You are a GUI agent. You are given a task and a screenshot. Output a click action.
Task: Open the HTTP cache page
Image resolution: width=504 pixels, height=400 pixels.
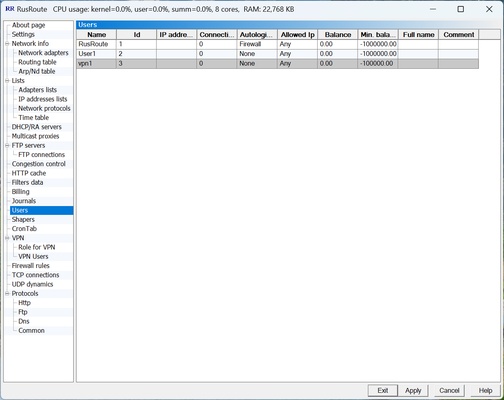(x=29, y=173)
